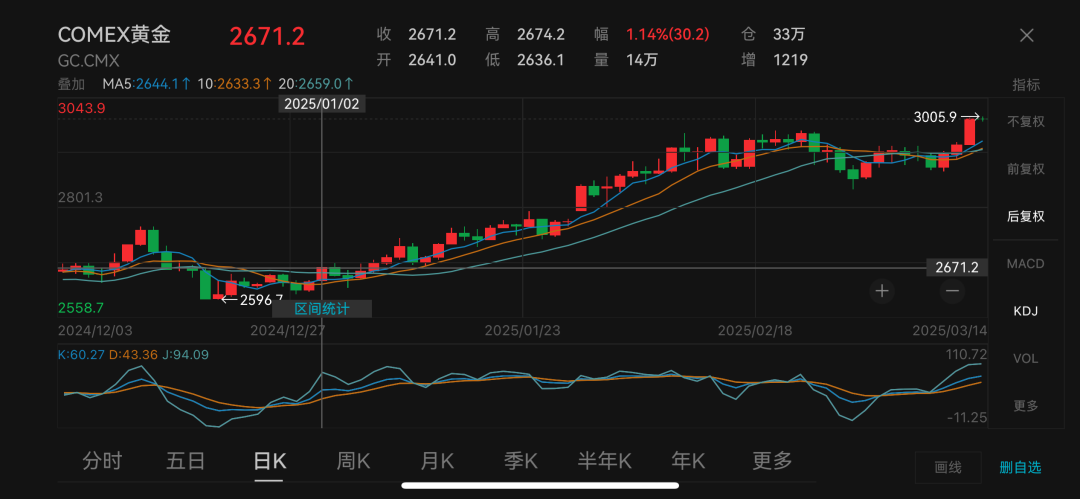The height and width of the screenshot is (499, 1080).
Task: Select 不复权 price adjustment option
Action: click(1025, 122)
